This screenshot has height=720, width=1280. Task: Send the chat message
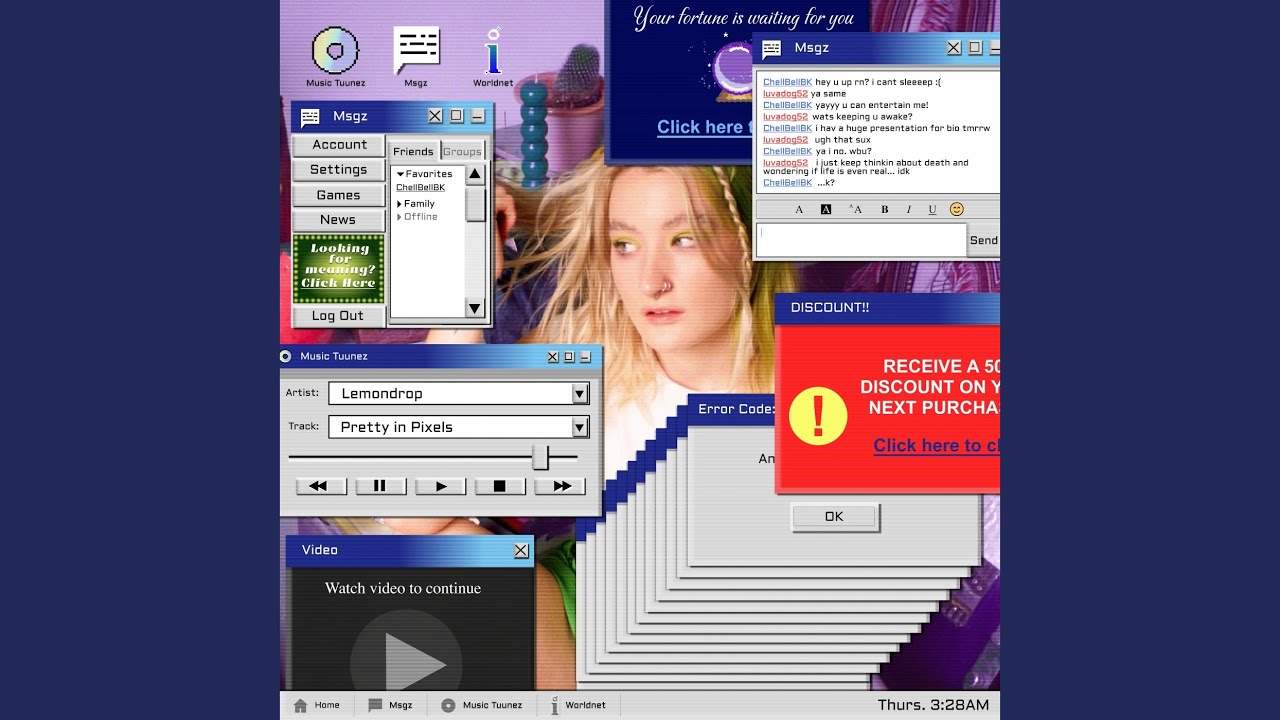tap(984, 240)
